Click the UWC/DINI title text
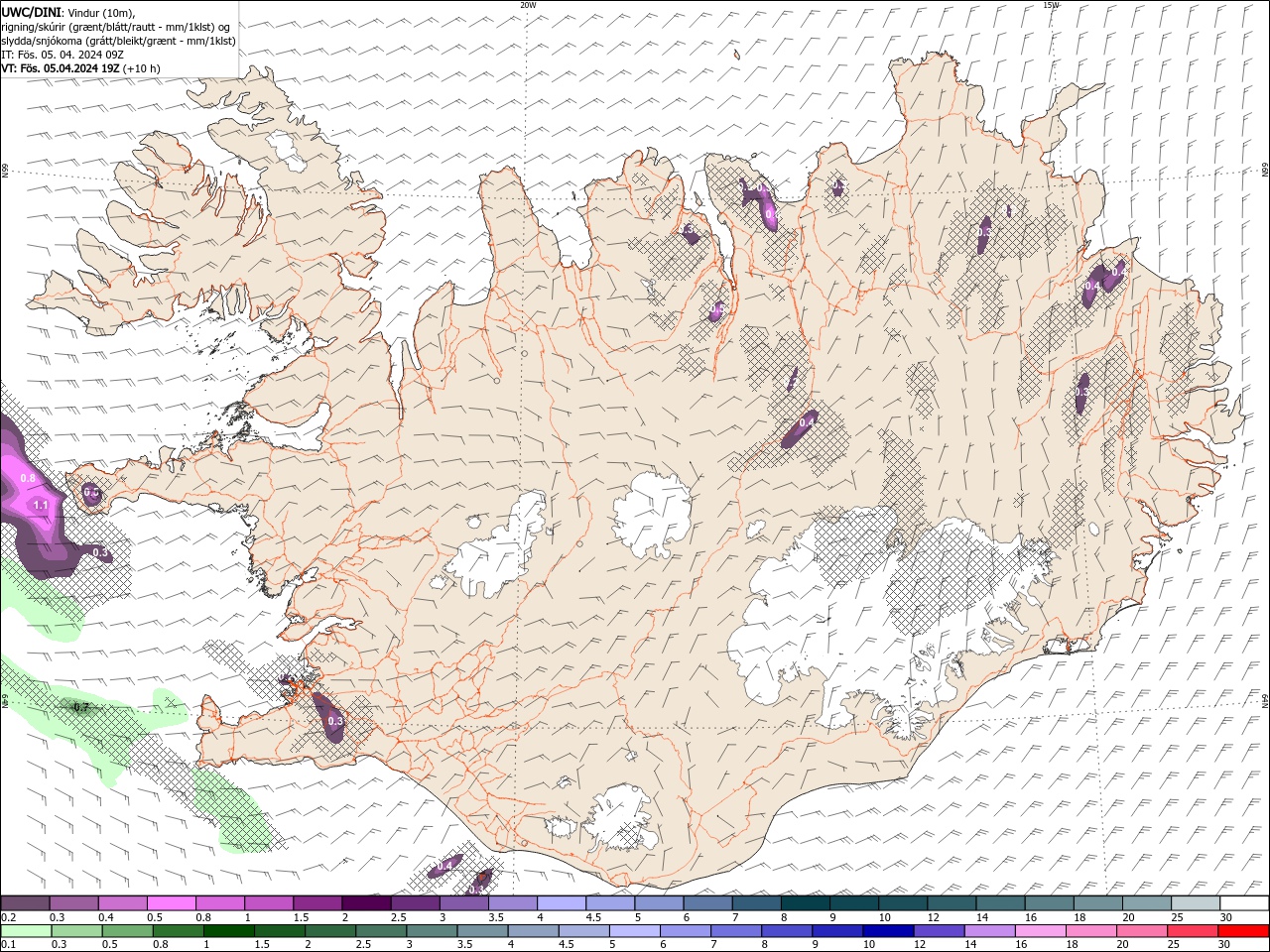The width and height of the screenshot is (1270, 952). click(32, 12)
